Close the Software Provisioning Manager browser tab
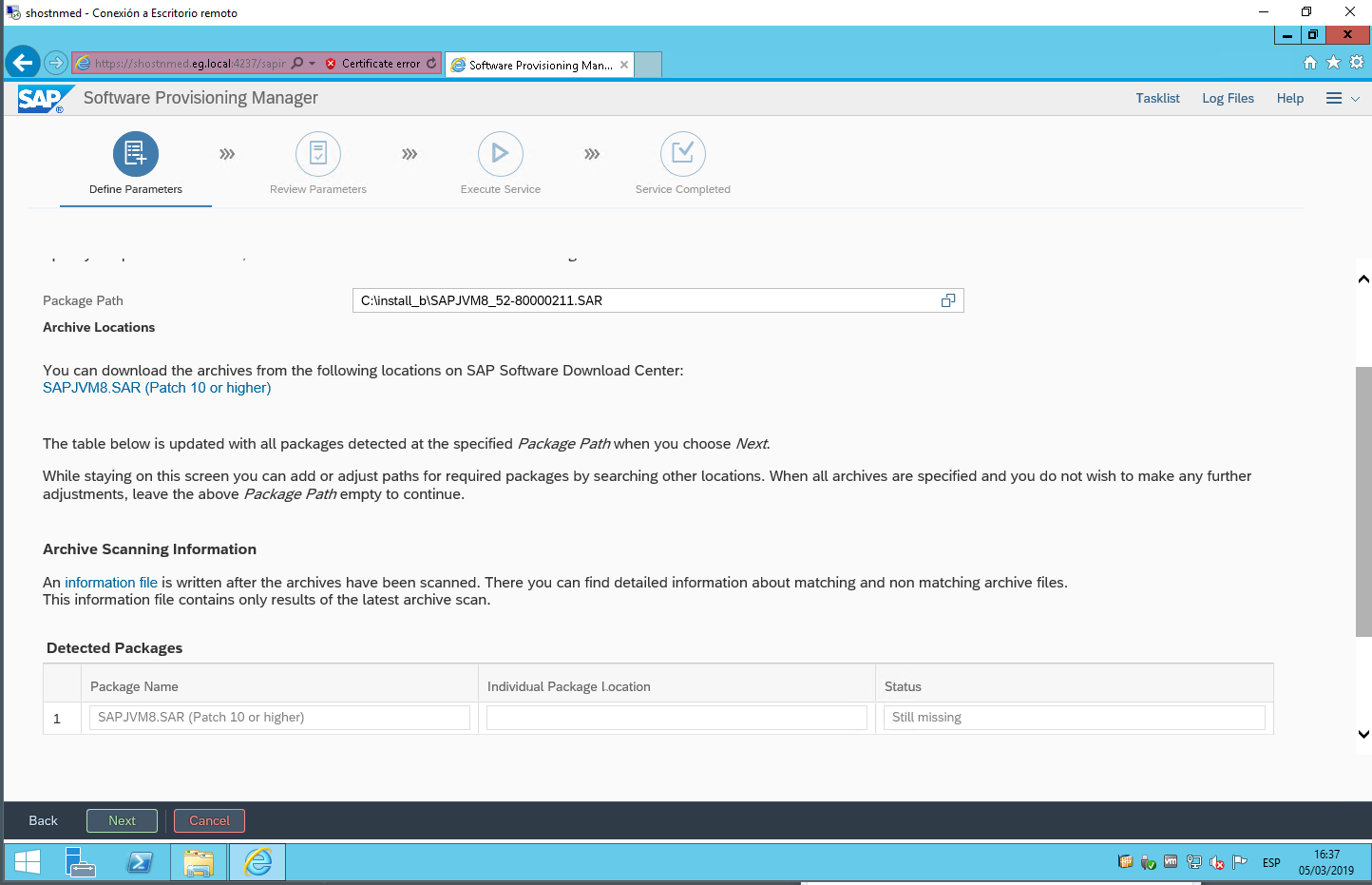This screenshot has width=1372, height=885. click(x=624, y=65)
